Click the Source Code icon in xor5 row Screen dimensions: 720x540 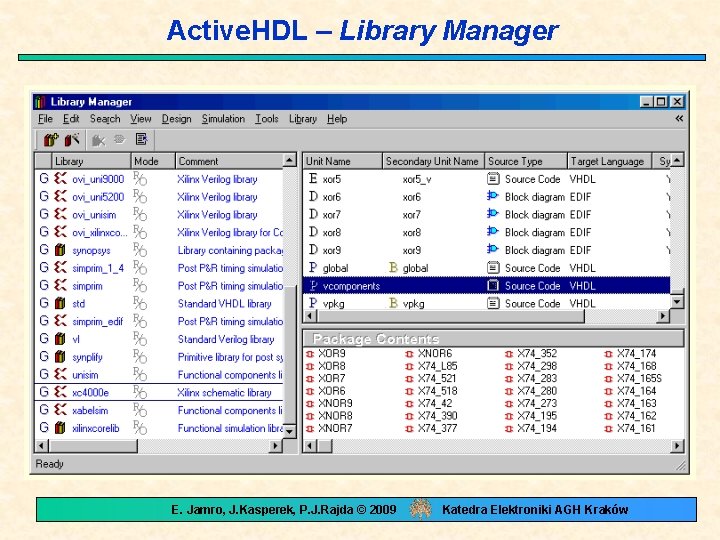pos(493,178)
